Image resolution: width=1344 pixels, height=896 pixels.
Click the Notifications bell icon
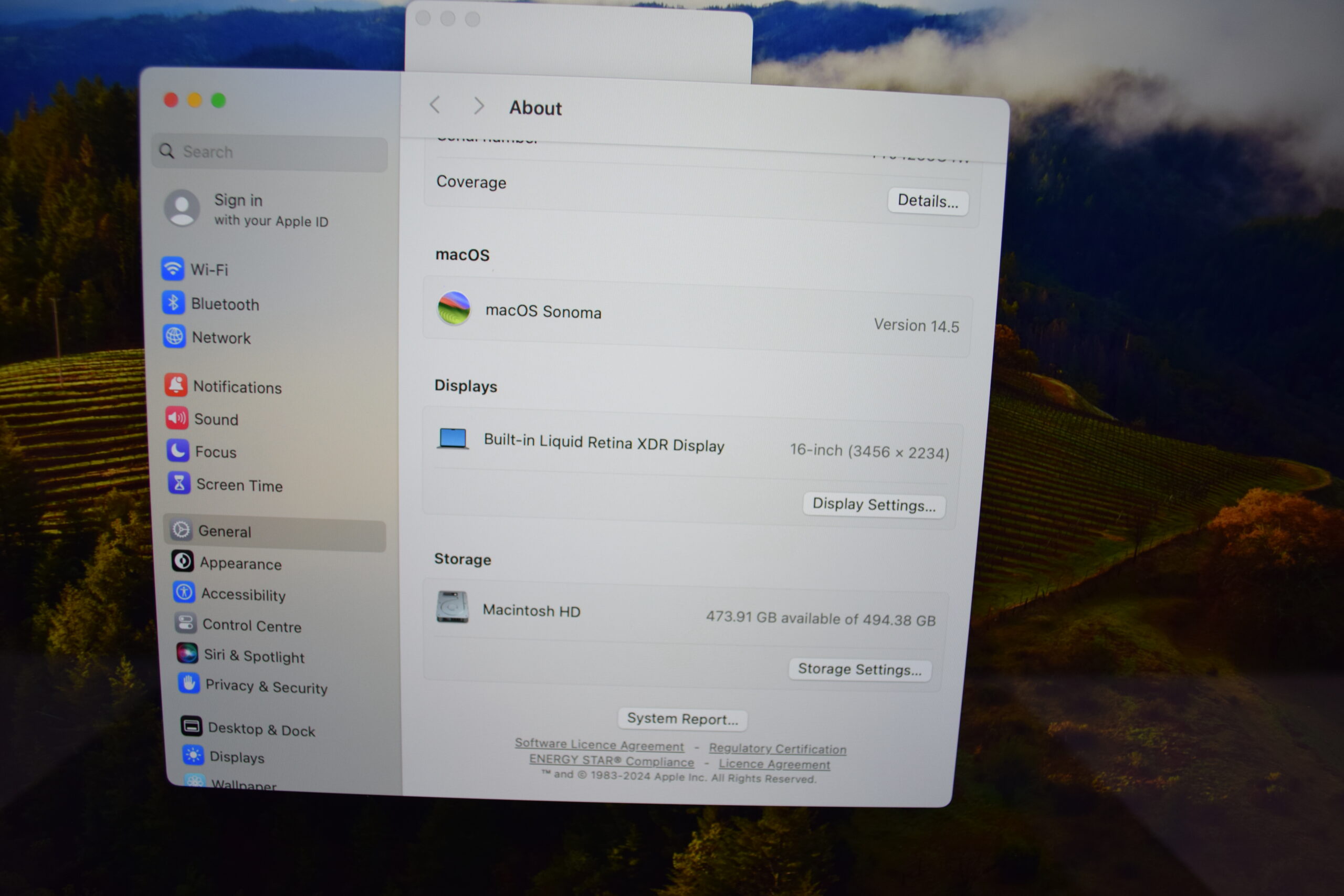point(176,385)
